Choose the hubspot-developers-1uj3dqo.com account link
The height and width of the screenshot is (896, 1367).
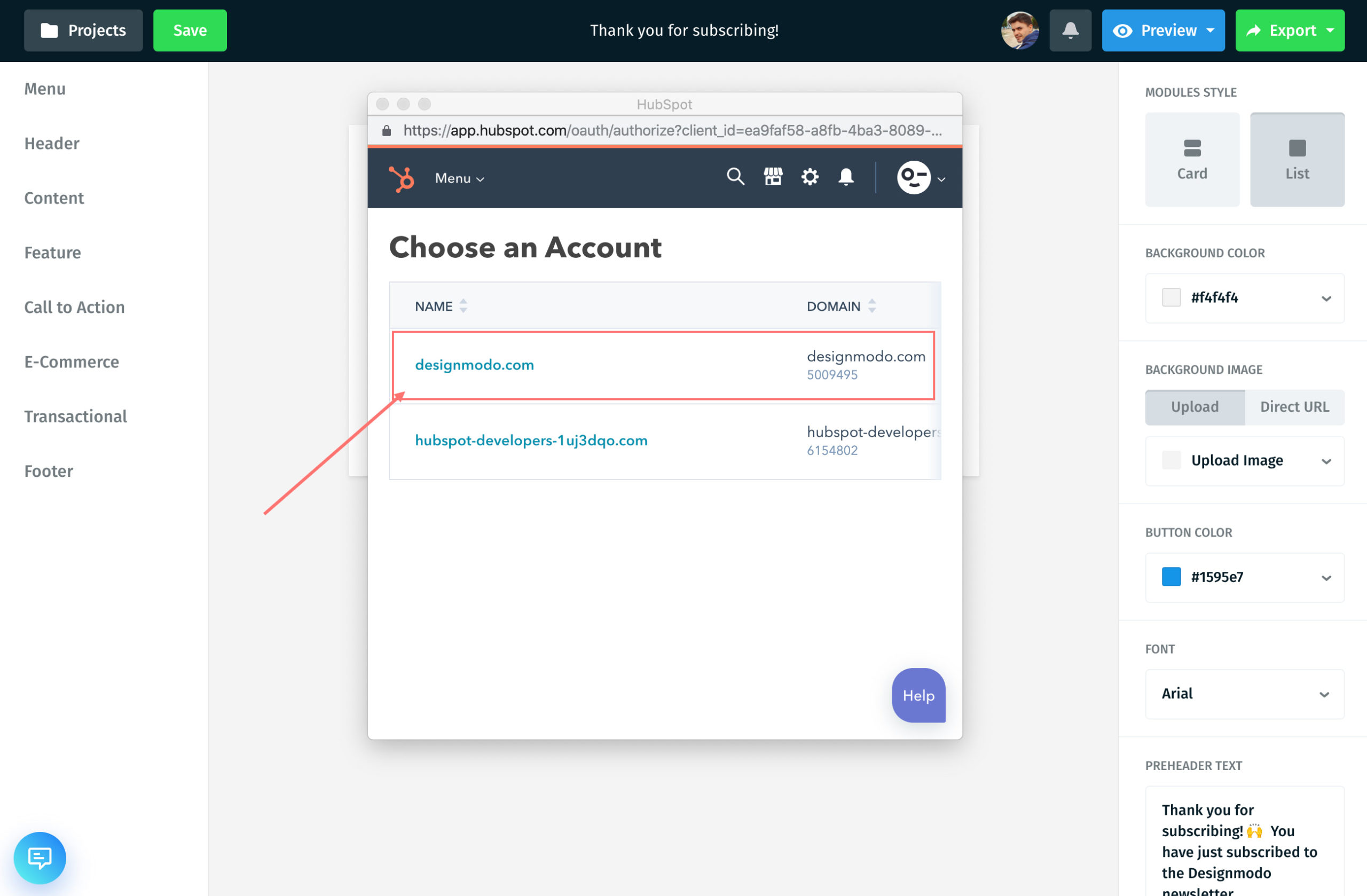[531, 441]
